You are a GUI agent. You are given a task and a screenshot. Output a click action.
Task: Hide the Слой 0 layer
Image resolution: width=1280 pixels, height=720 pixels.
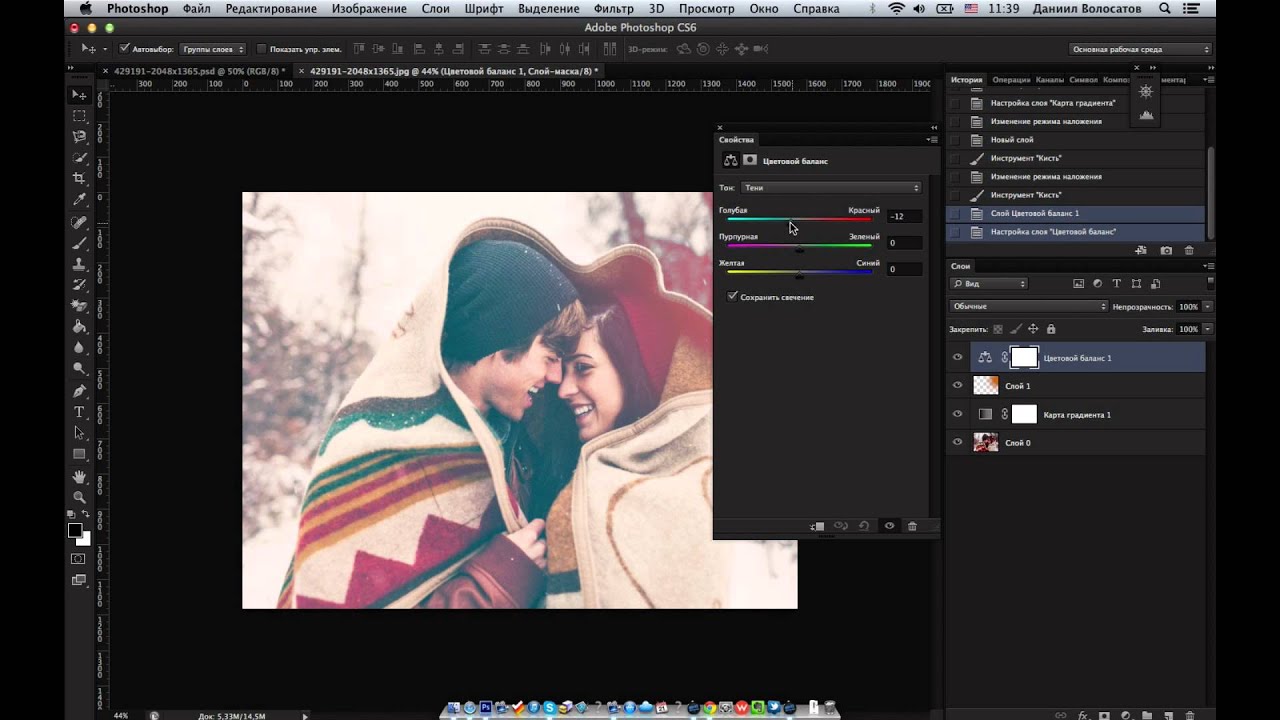[x=958, y=442]
